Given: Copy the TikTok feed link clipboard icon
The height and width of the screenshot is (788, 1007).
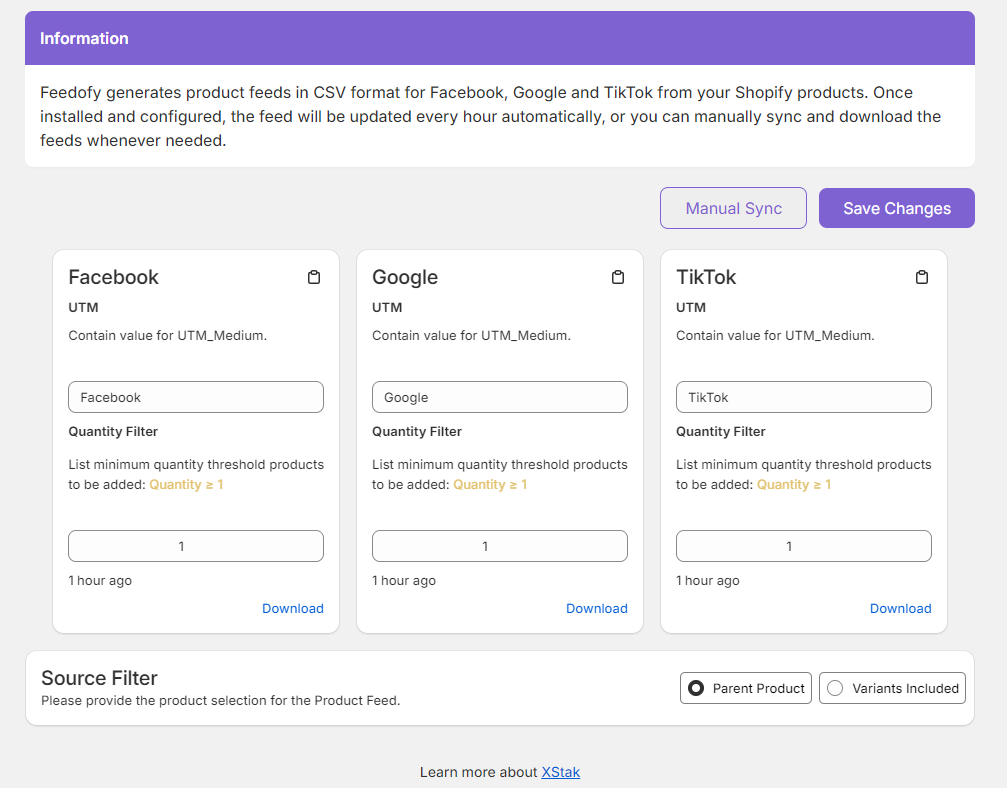Looking at the screenshot, I should (x=922, y=277).
